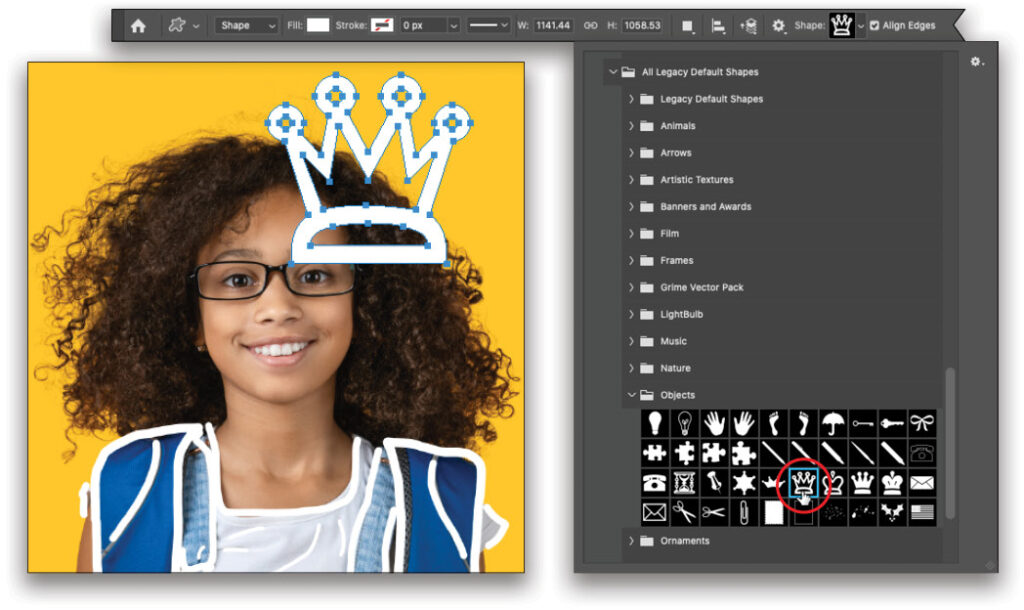Click the Home icon in the options bar
This screenshot has width=1024, height=610.
coord(138,26)
